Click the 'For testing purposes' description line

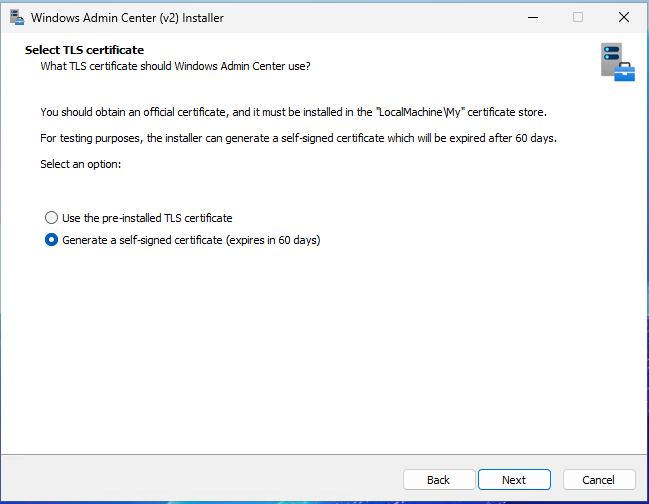pyautogui.click(x=298, y=138)
